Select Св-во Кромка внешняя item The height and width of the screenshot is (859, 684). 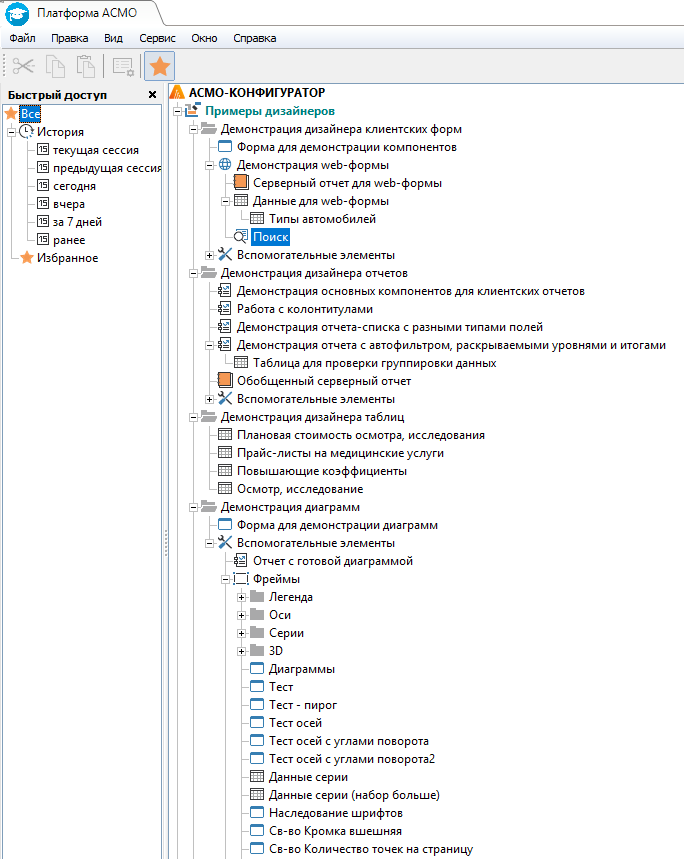(335, 831)
